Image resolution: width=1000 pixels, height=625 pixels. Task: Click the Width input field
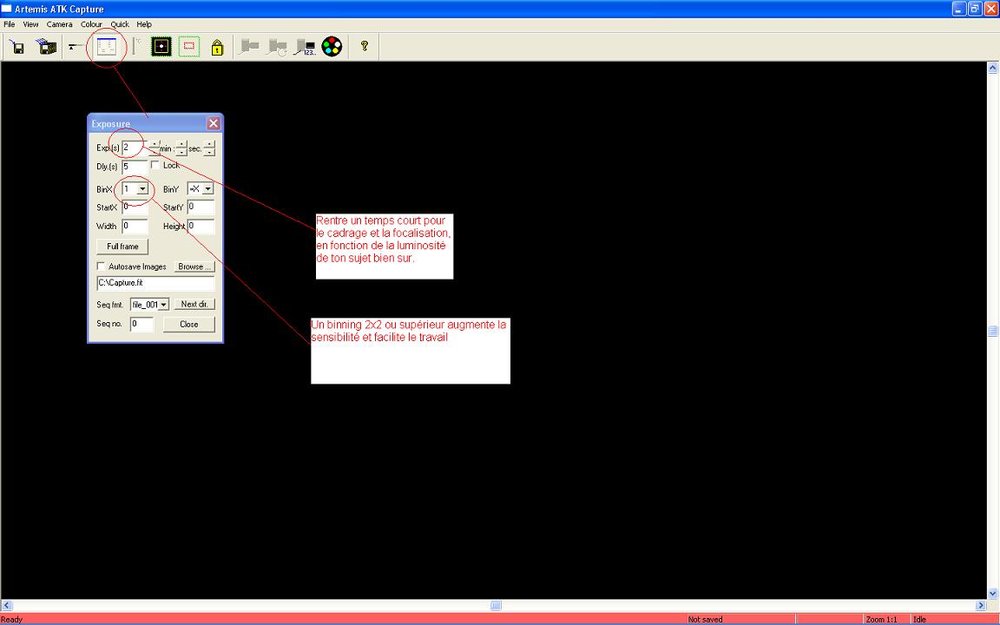[x=135, y=226]
